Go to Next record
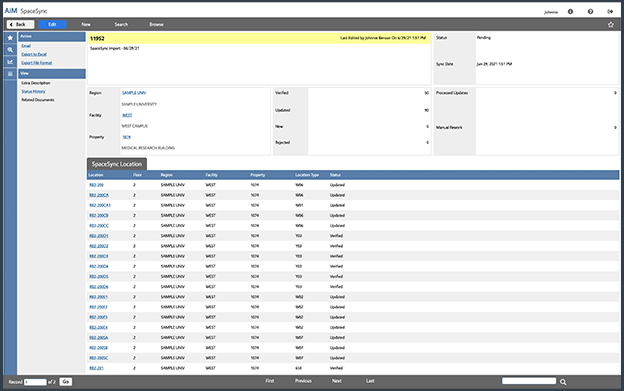Screen dimensions: 624x391 (x=337, y=381)
